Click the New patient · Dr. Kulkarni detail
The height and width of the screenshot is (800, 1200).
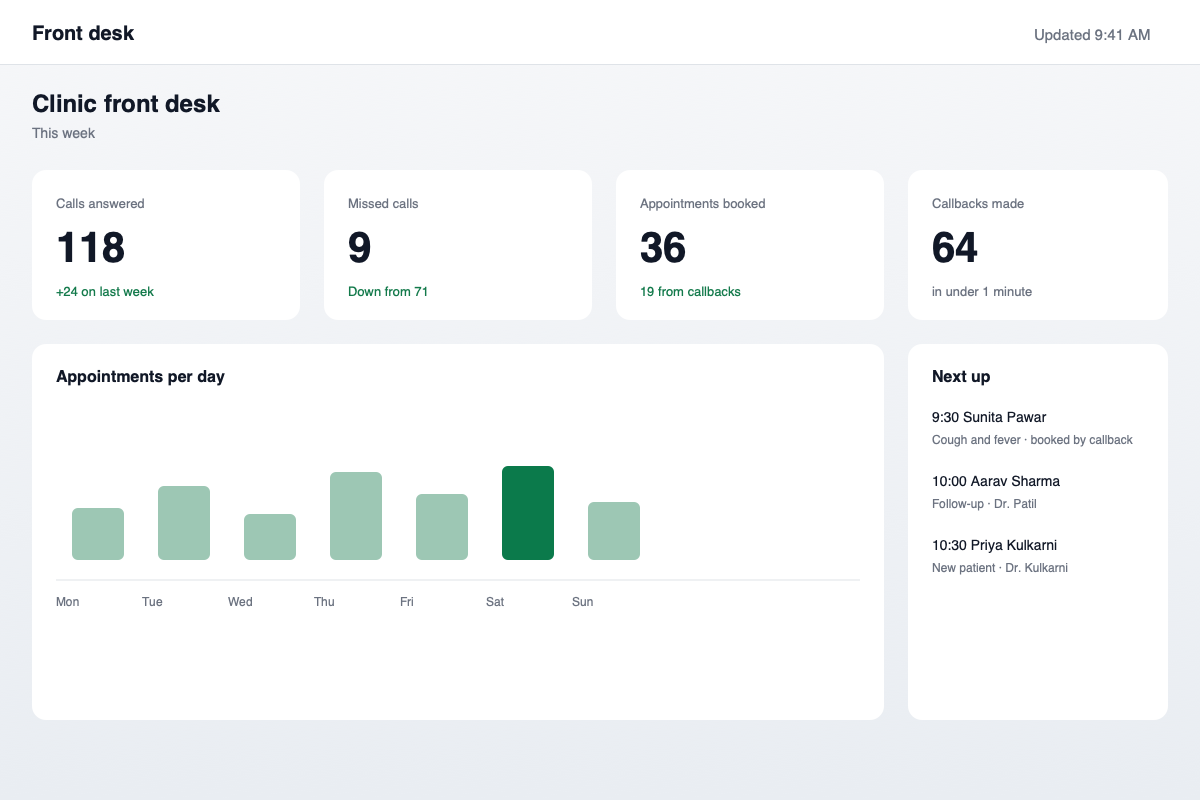pyautogui.click(x=1000, y=568)
